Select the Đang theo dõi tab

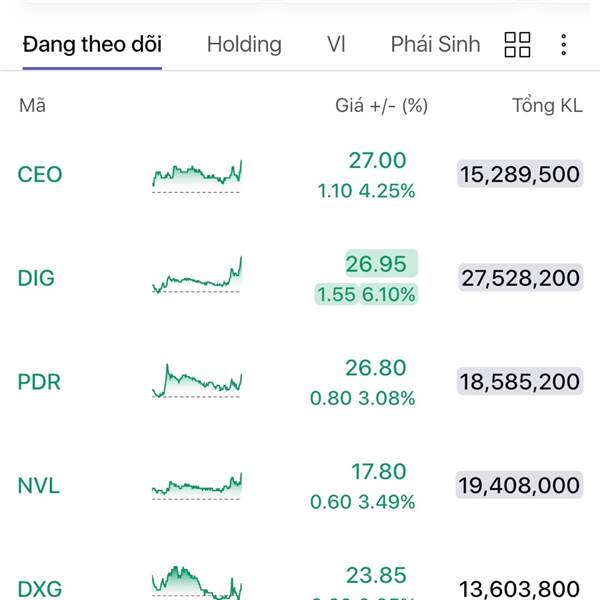(92, 44)
